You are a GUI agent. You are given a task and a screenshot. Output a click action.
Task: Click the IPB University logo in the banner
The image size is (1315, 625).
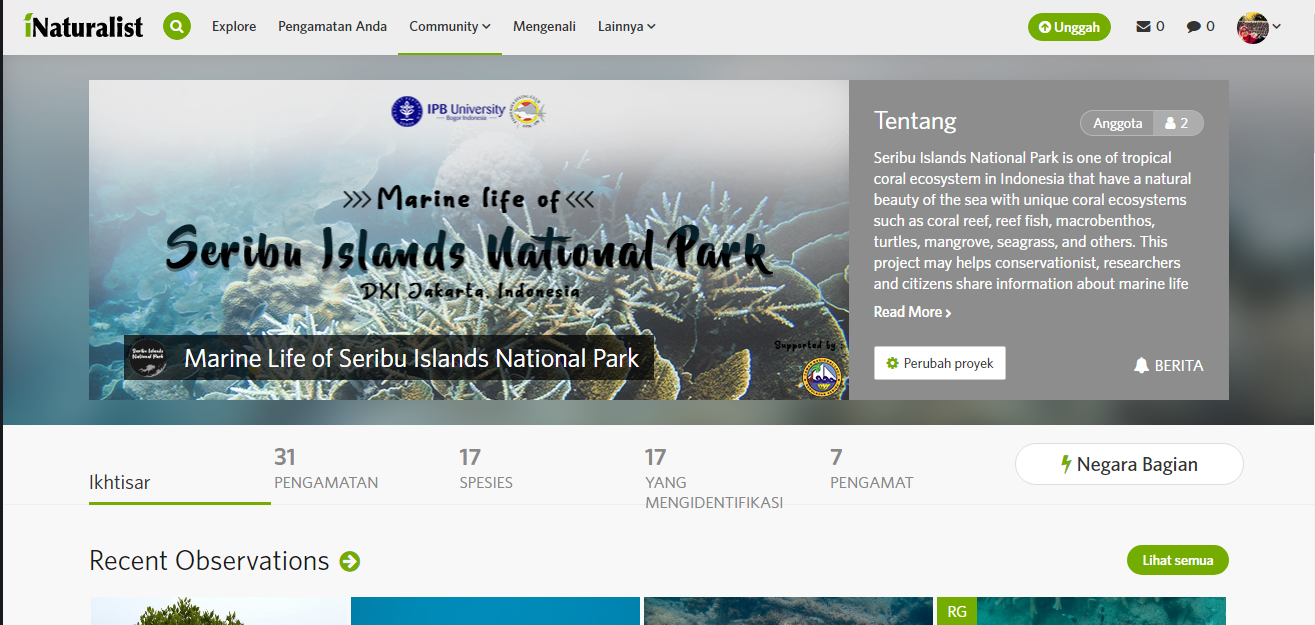(450, 111)
